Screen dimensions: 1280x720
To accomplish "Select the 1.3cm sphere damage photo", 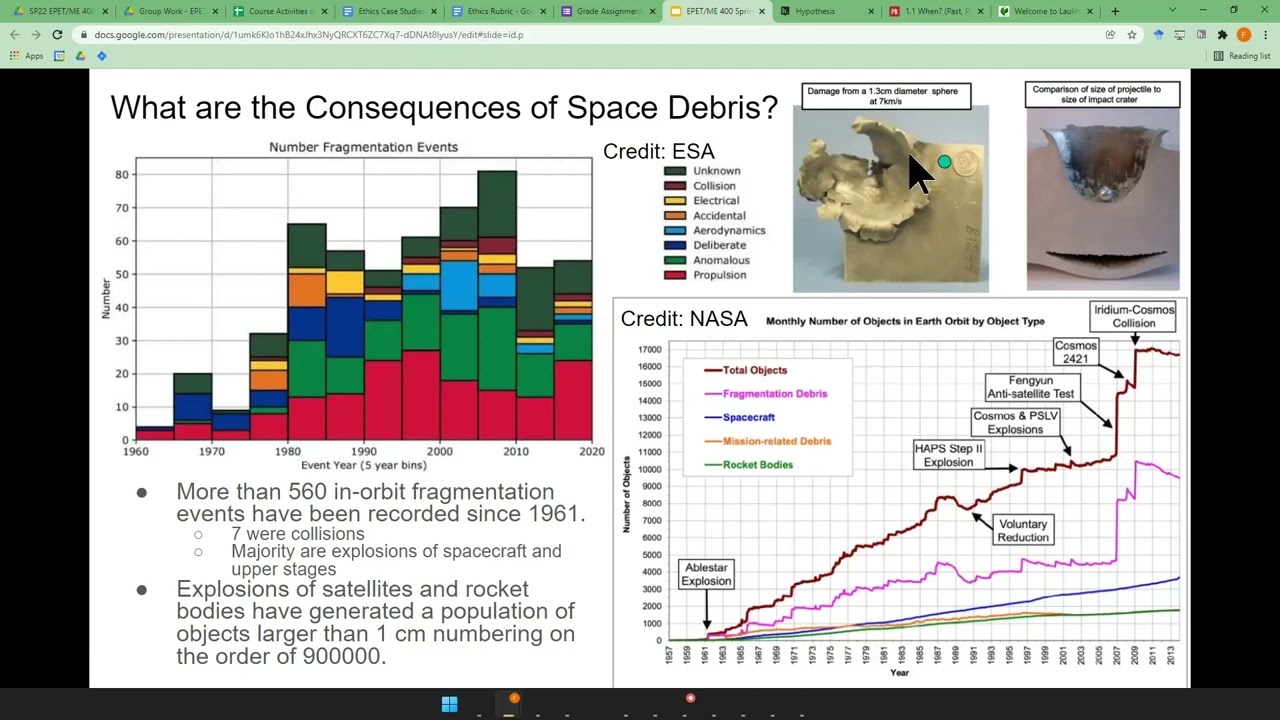I will pos(891,199).
